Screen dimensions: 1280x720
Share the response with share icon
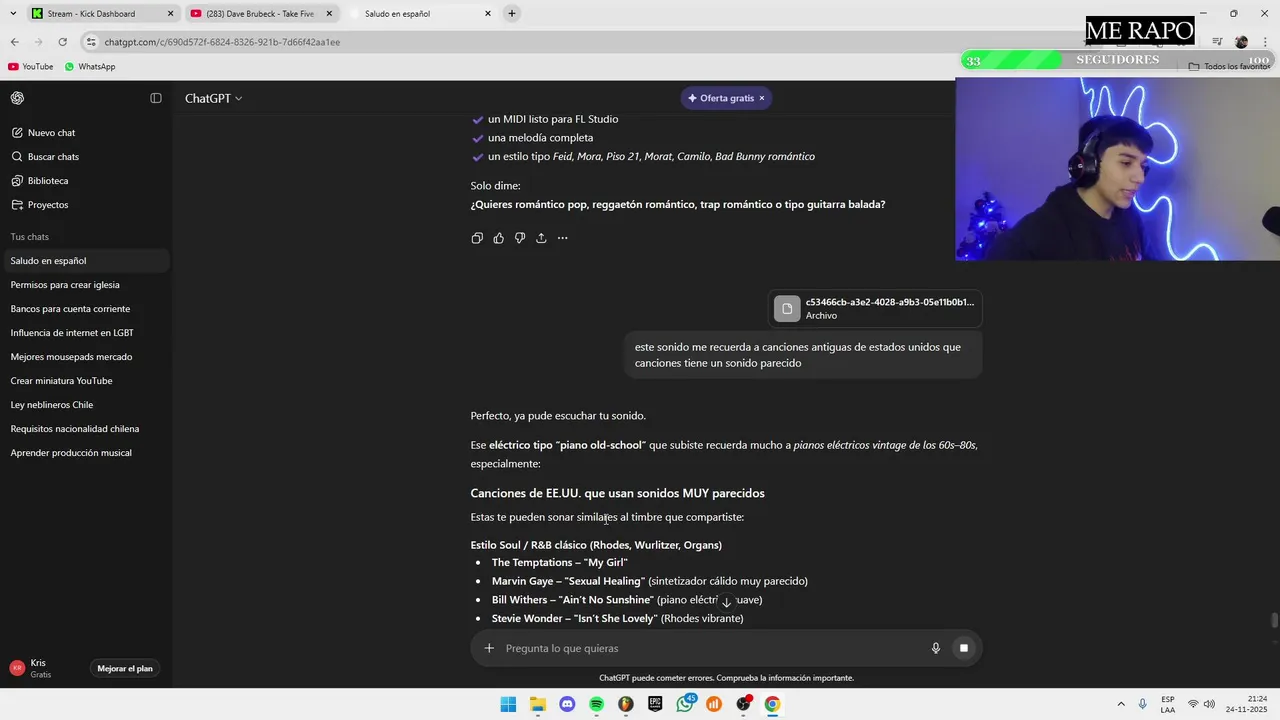(541, 238)
